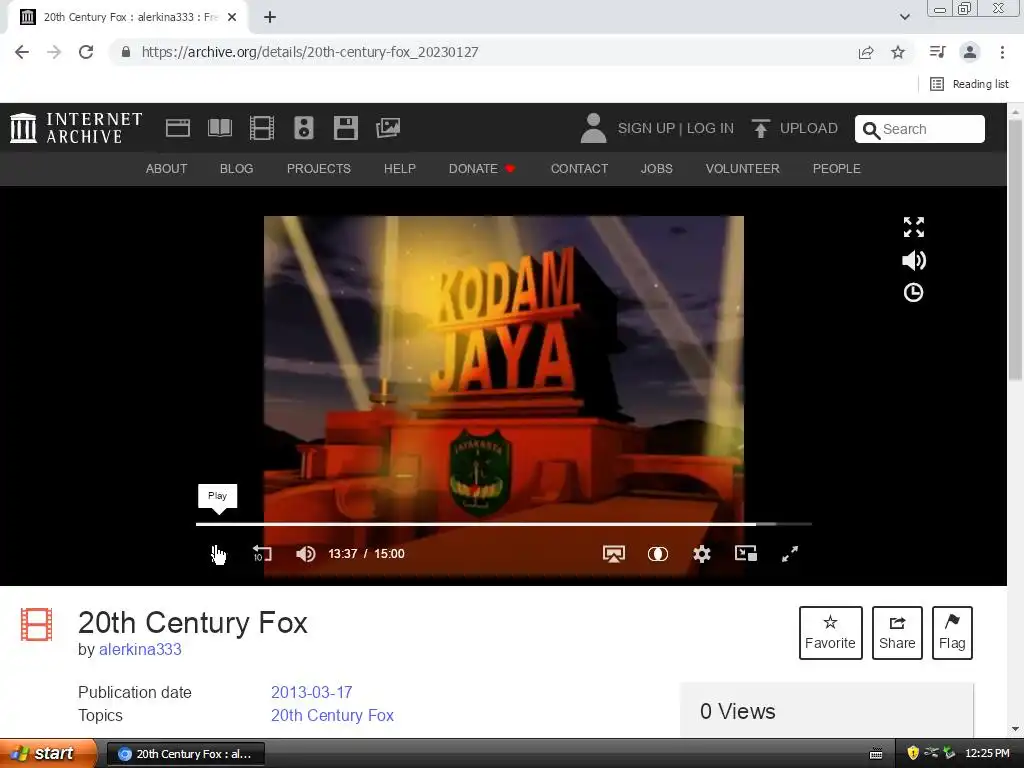Open the Software floppy disk icon
Screen dimensions: 1024x768
pyautogui.click(x=345, y=128)
